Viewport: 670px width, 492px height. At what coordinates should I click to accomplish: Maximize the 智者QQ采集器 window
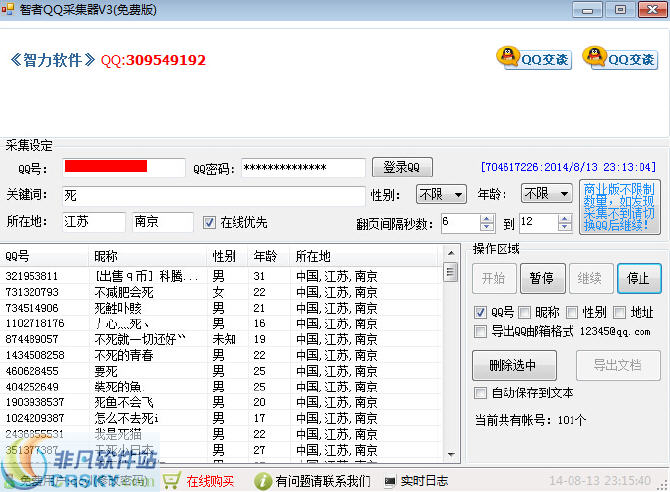[x=620, y=10]
